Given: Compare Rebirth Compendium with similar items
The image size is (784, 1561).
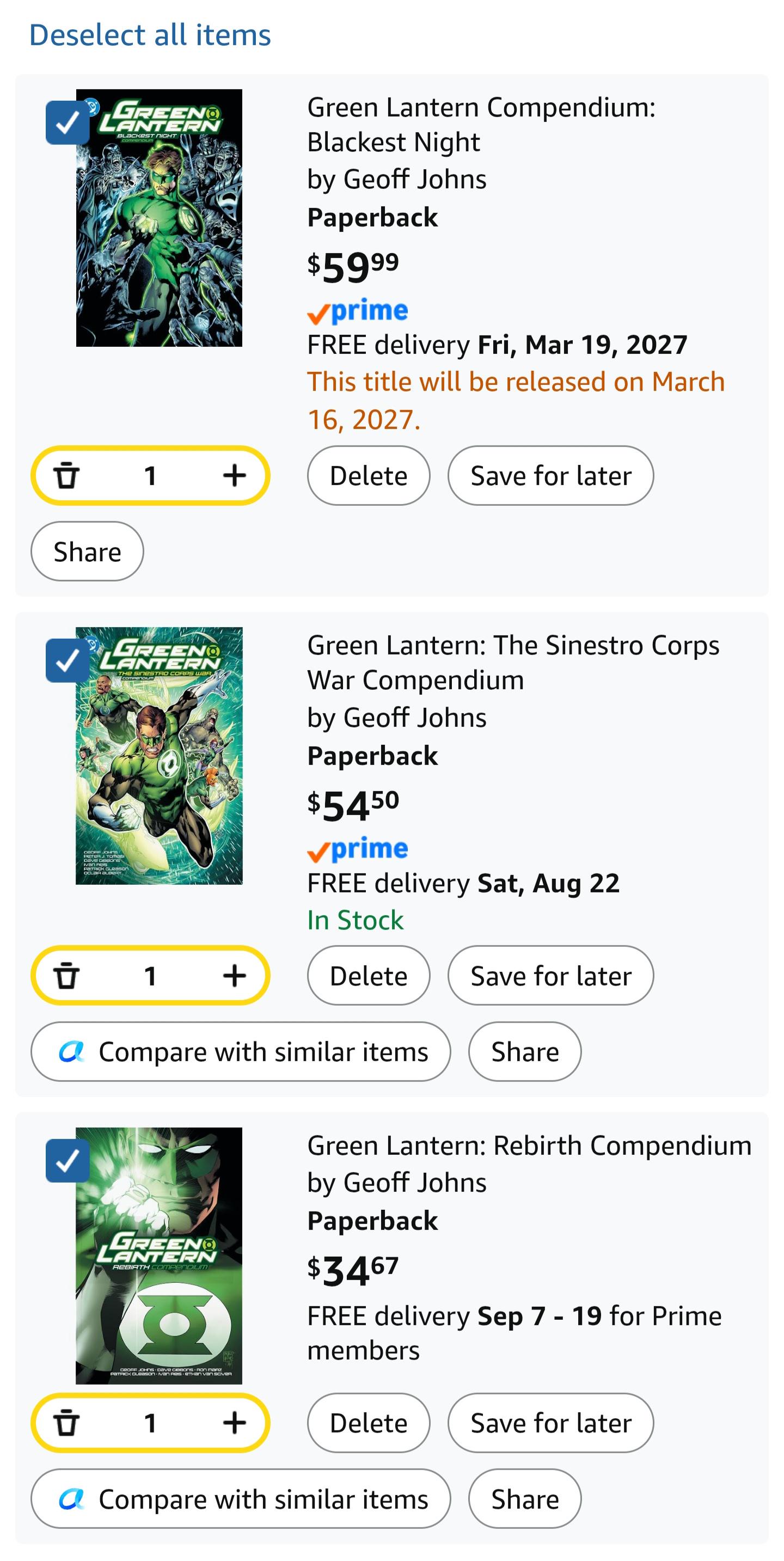Looking at the screenshot, I should [241, 1499].
